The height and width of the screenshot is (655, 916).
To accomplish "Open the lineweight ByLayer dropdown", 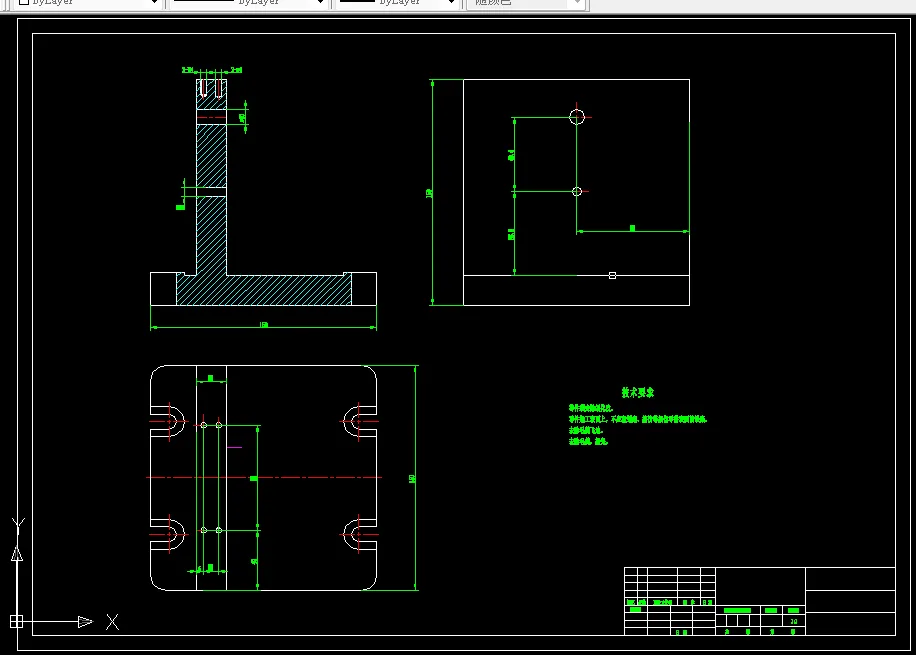I will pyautogui.click(x=397, y=2).
